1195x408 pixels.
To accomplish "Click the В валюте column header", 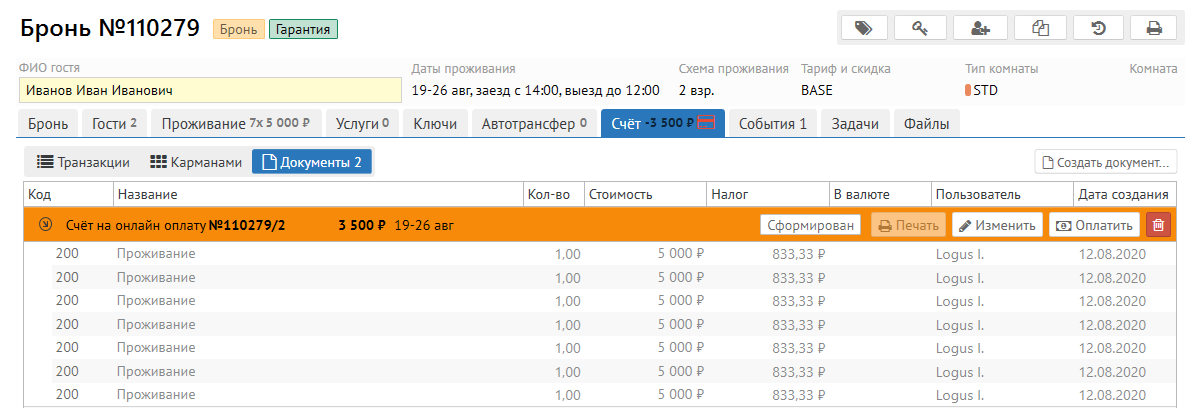I will coord(880,194).
